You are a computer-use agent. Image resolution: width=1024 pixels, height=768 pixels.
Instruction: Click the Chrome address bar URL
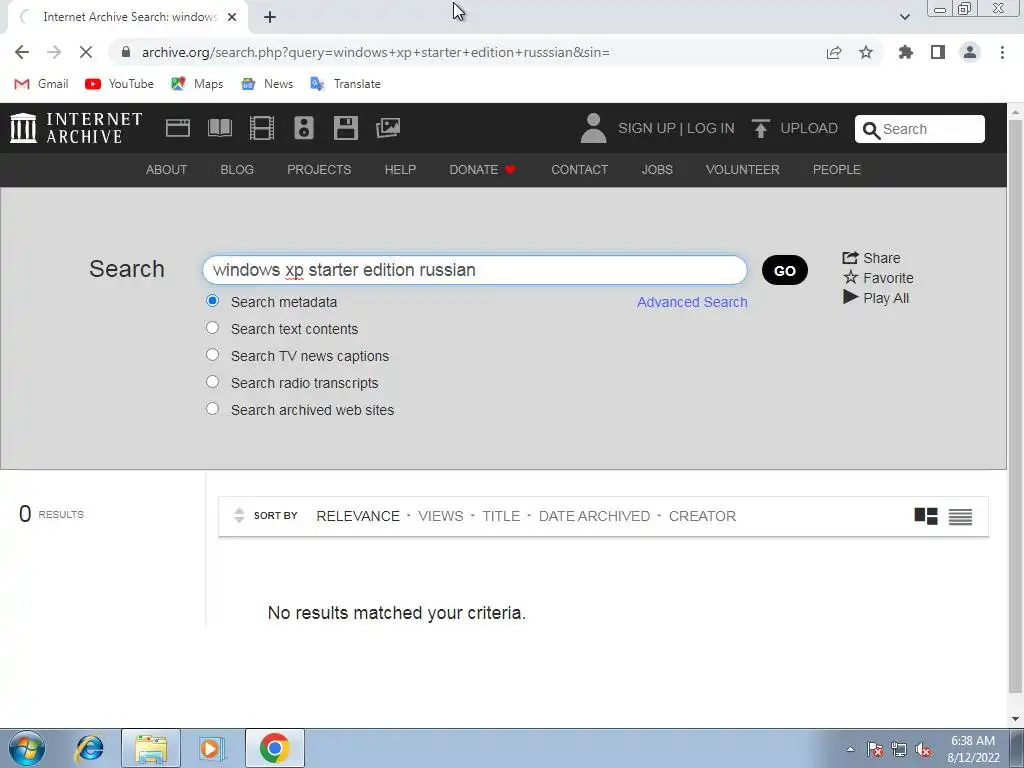(x=376, y=52)
